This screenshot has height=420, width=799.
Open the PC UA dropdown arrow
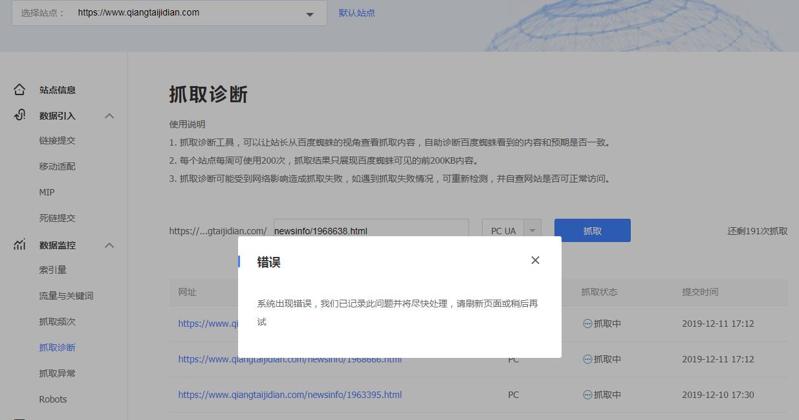[x=532, y=231]
